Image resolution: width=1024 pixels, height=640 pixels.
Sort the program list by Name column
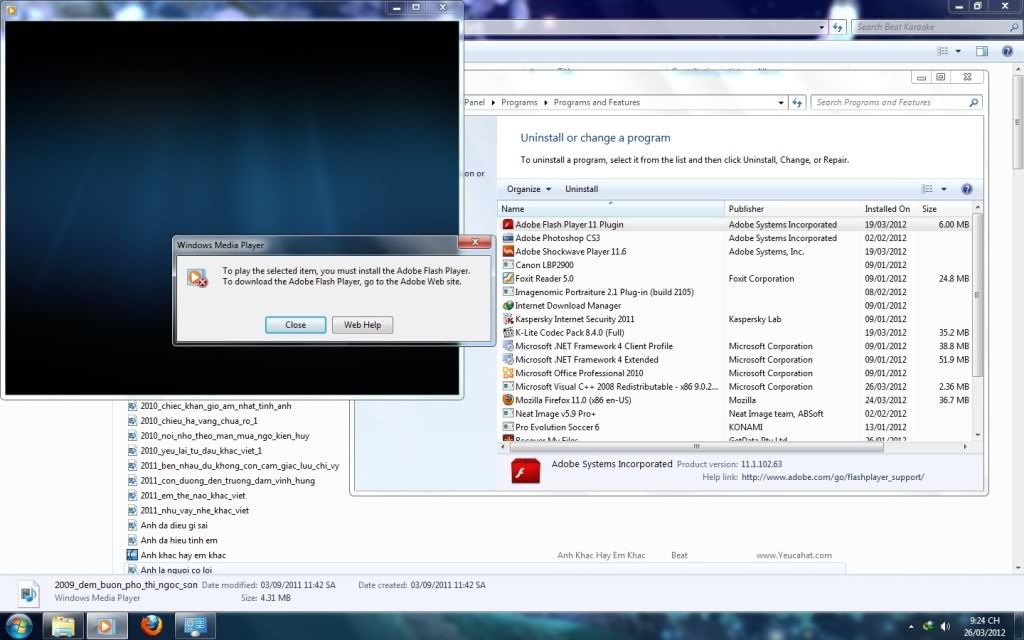point(611,208)
